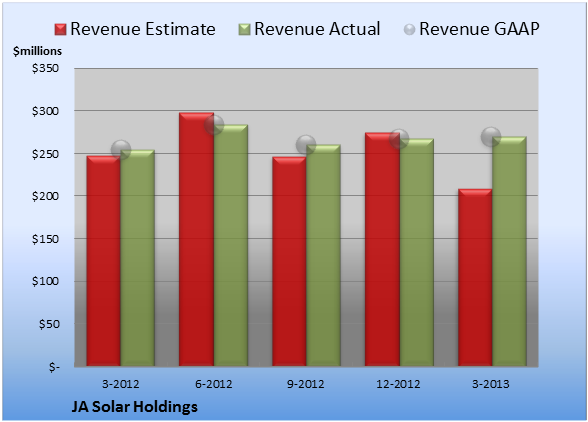Viewport: 588px width, 422px height.
Task: Select the red estimate bar for 3-2012
Action: (x=104, y=261)
